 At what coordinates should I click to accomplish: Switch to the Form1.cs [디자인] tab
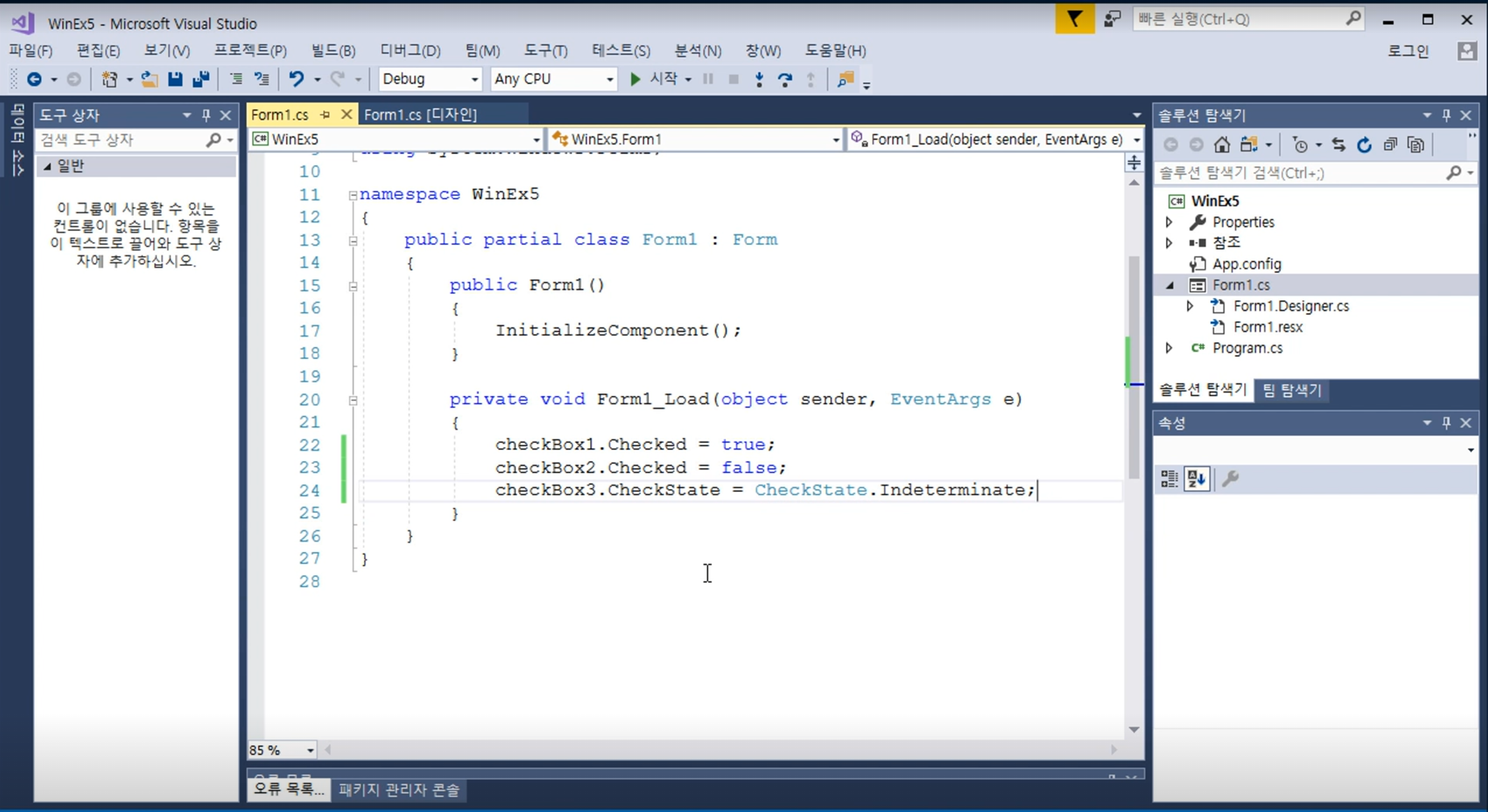pos(421,115)
